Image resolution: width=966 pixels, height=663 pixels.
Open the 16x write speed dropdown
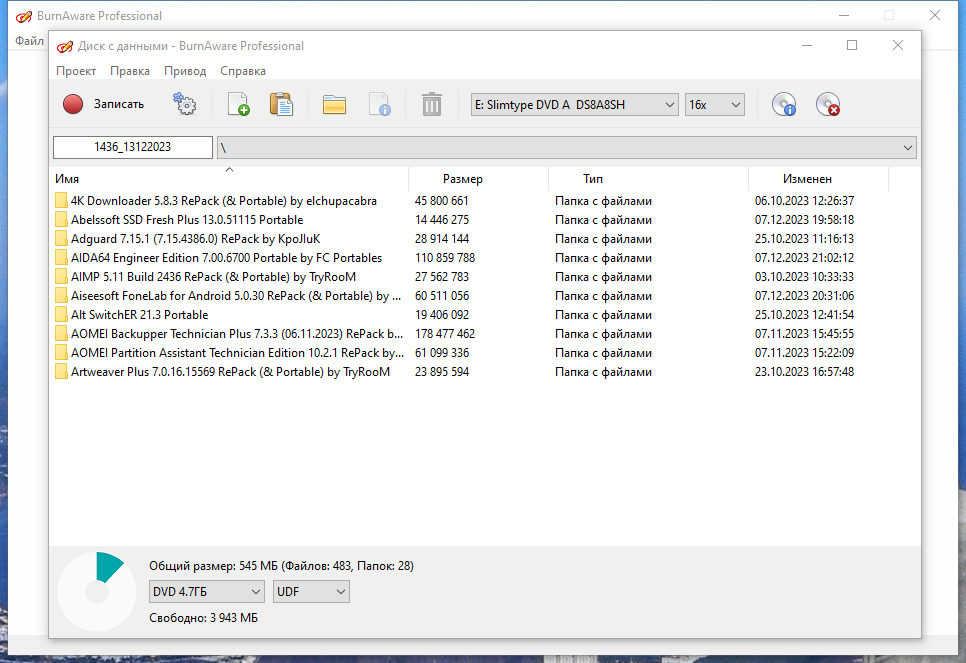tap(715, 105)
